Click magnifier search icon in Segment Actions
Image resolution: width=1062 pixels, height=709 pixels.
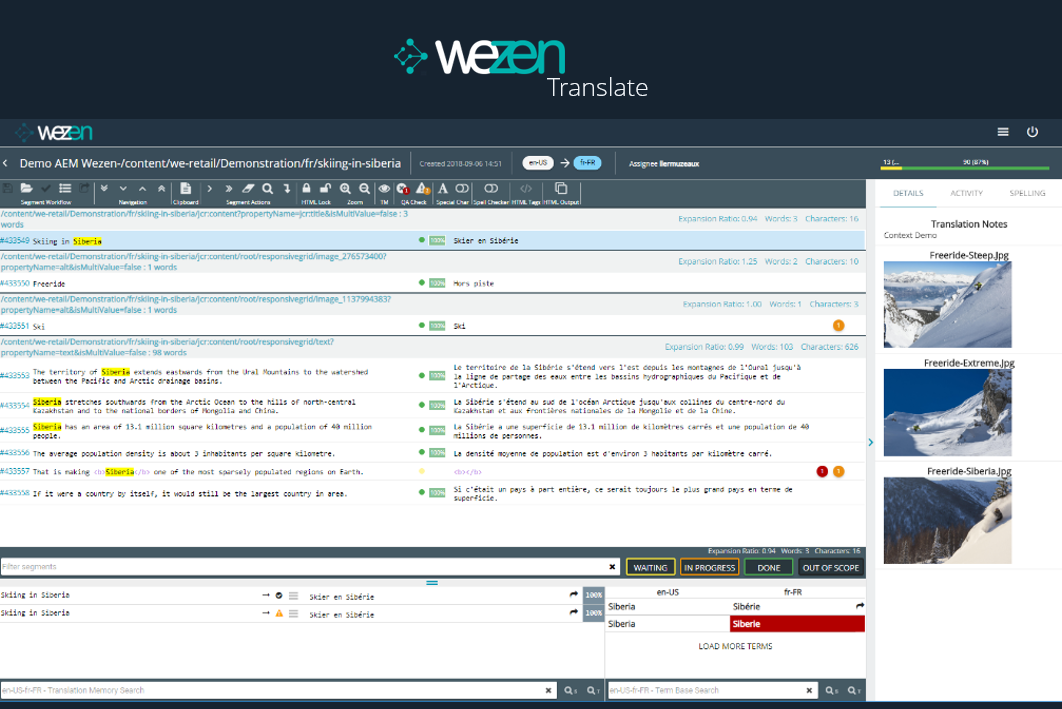[268, 188]
